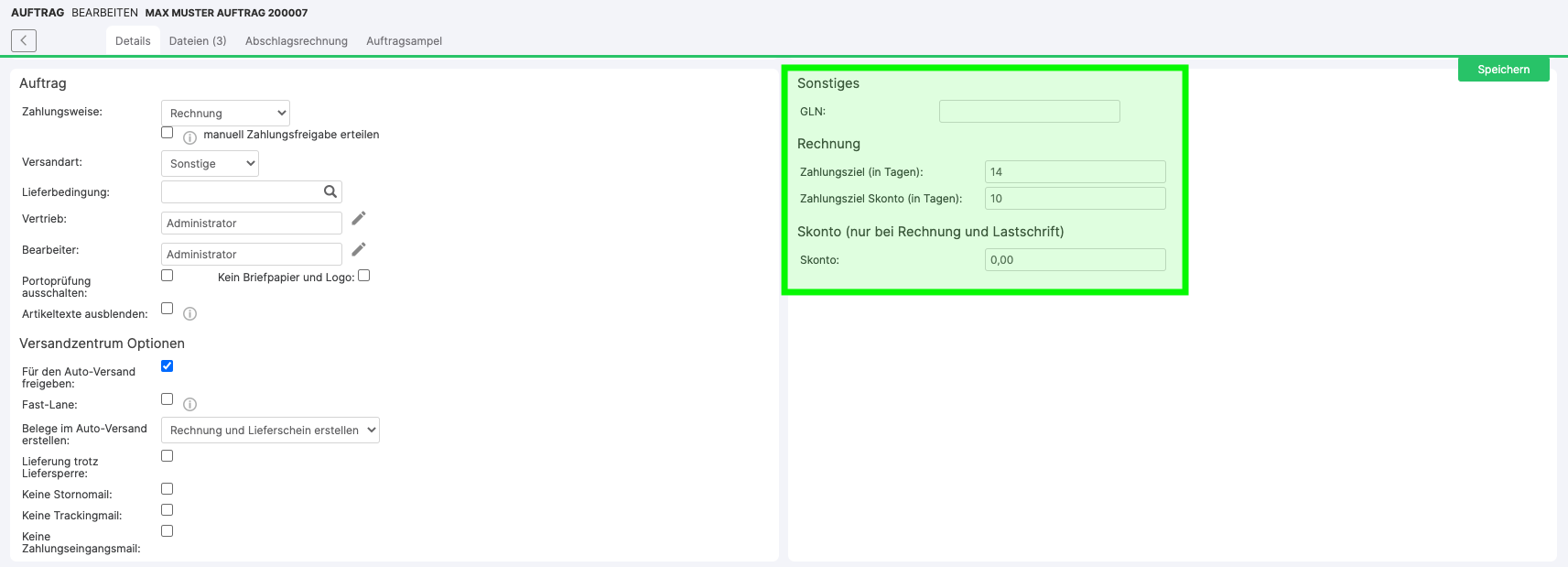Switch to the Dateien (3) tab
The image size is (1568, 567).
coord(198,41)
